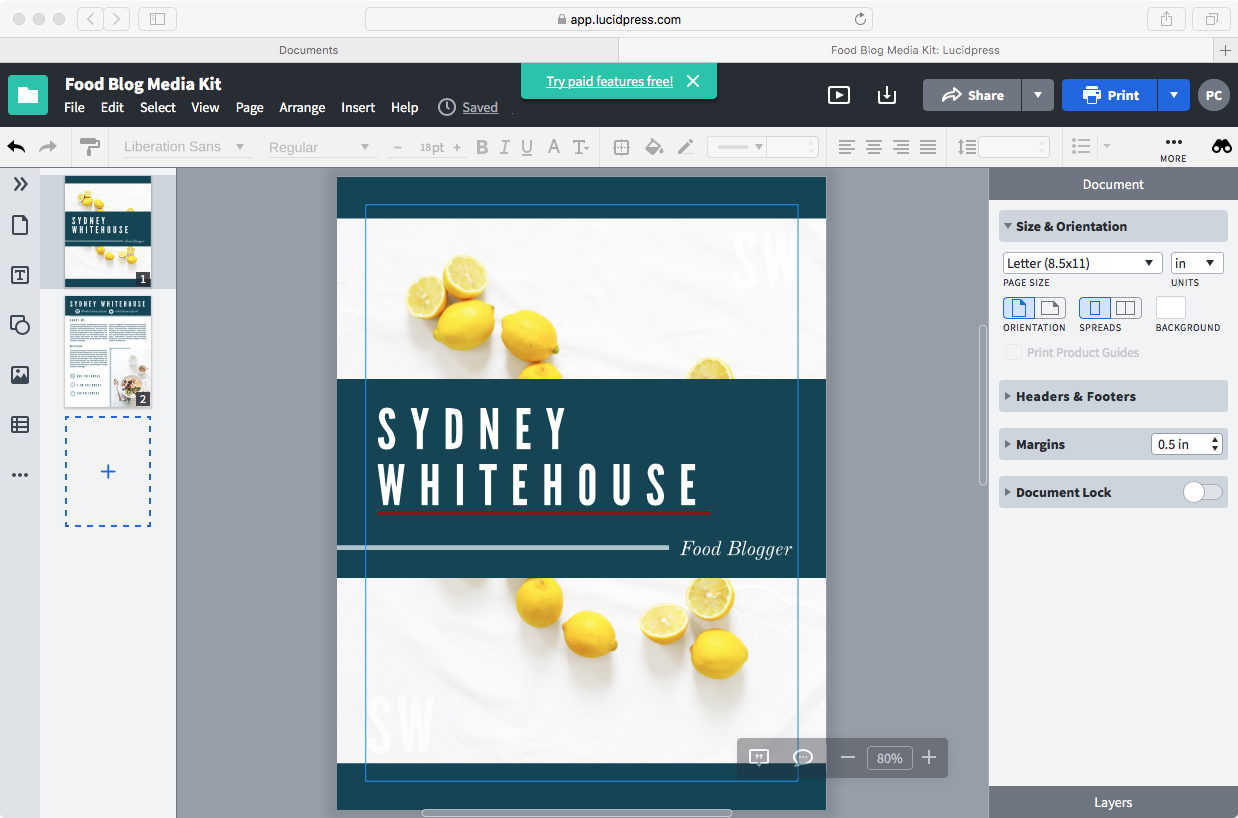
Task: Select the format painter roller tool
Action: [x=90, y=147]
